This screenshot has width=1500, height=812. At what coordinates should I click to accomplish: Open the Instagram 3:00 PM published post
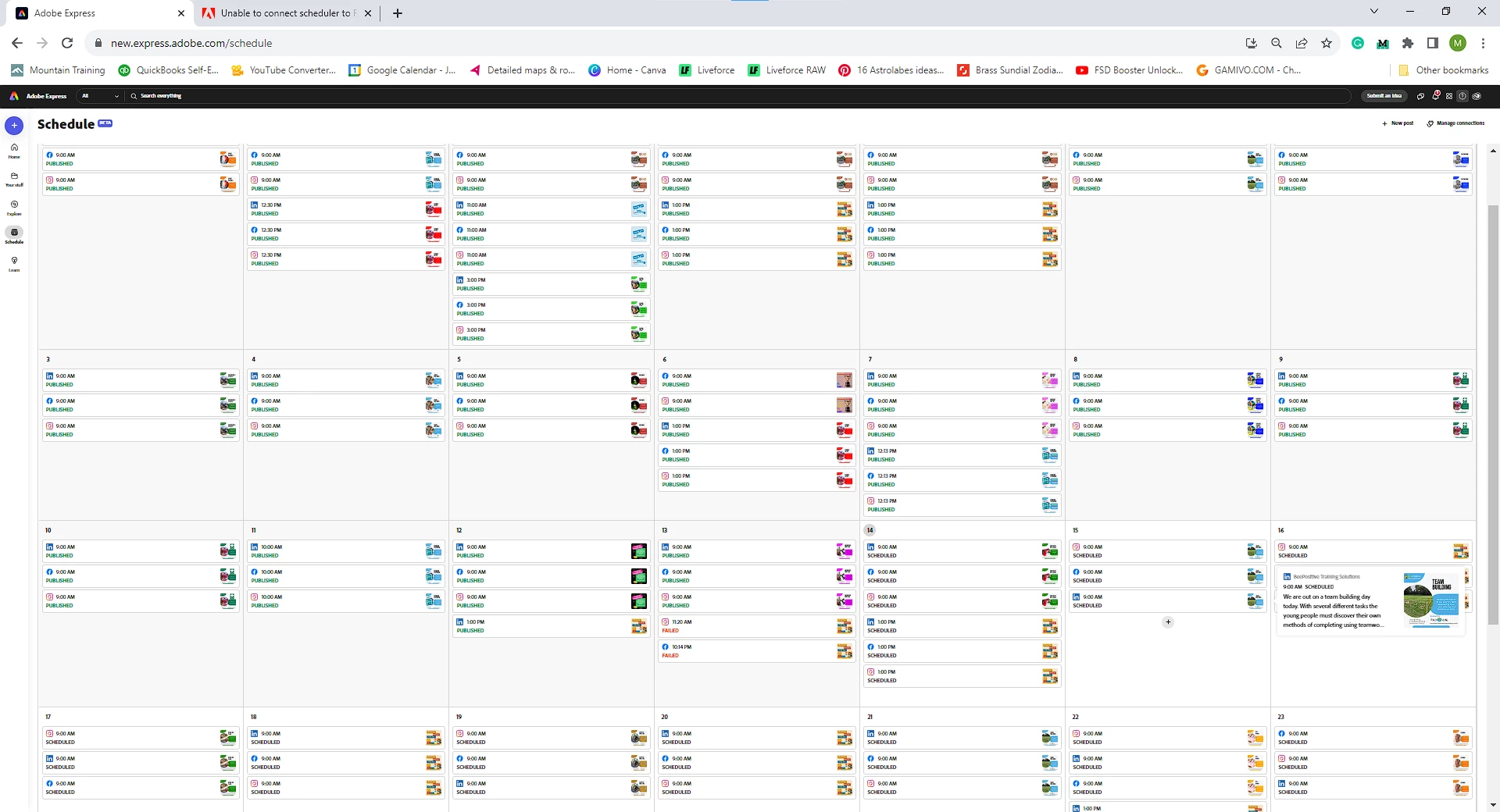pos(552,334)
